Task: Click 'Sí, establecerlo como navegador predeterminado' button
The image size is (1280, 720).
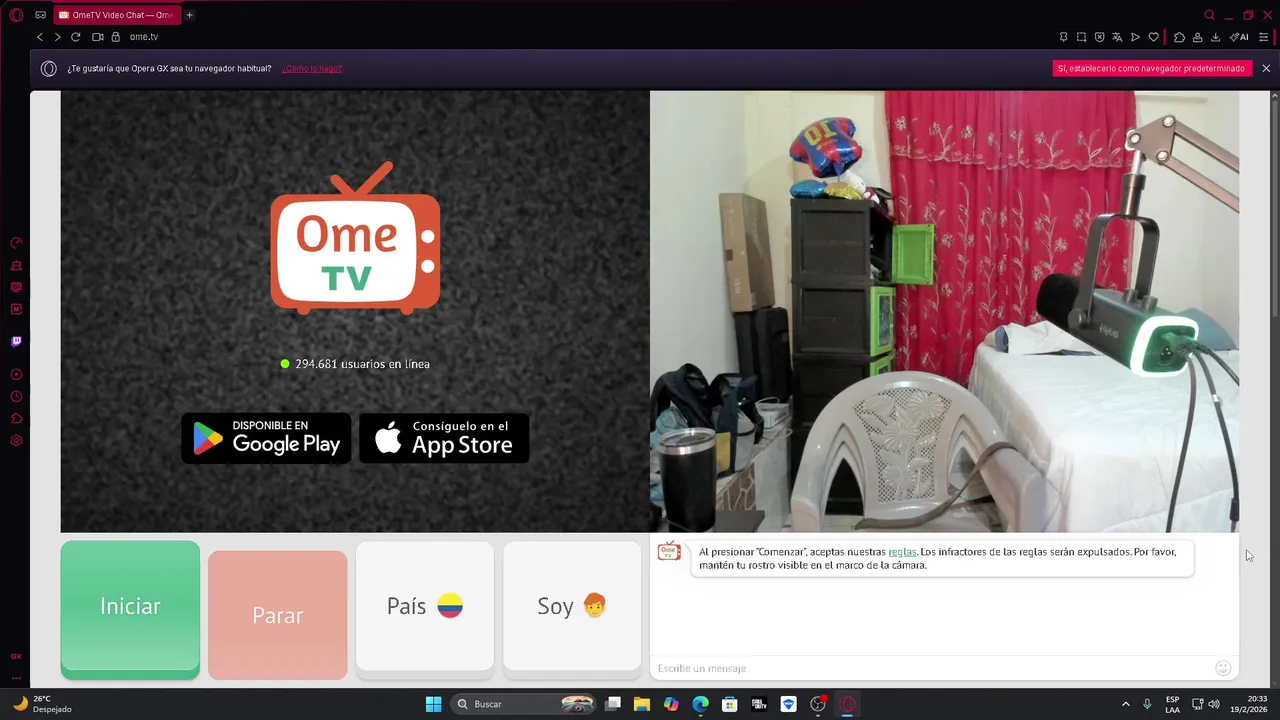Action: [1151, 68]
